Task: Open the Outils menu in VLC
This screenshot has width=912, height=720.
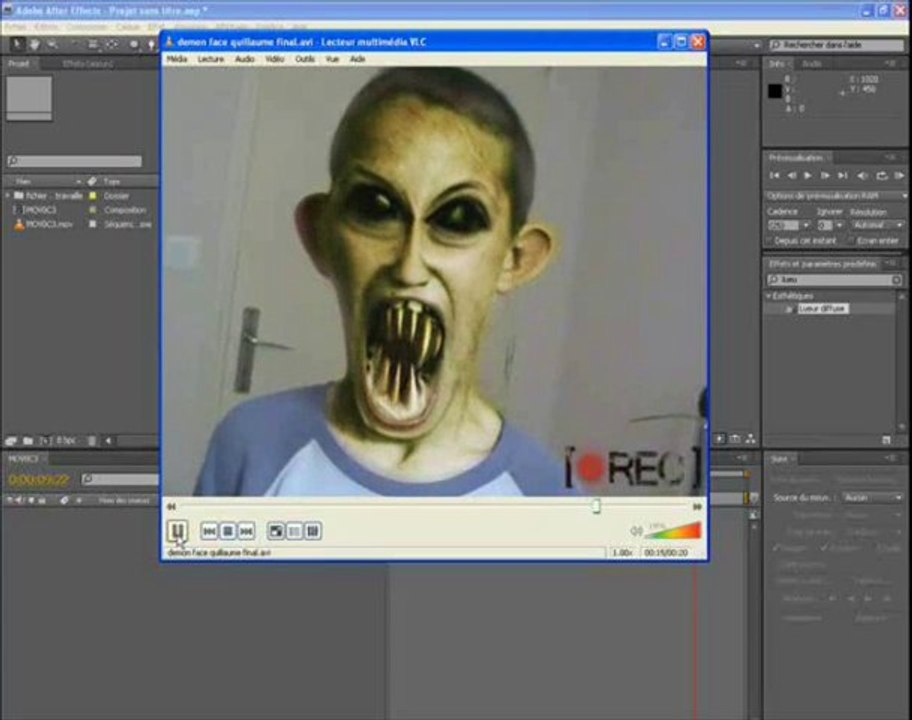Action: (x=305, y=59)
